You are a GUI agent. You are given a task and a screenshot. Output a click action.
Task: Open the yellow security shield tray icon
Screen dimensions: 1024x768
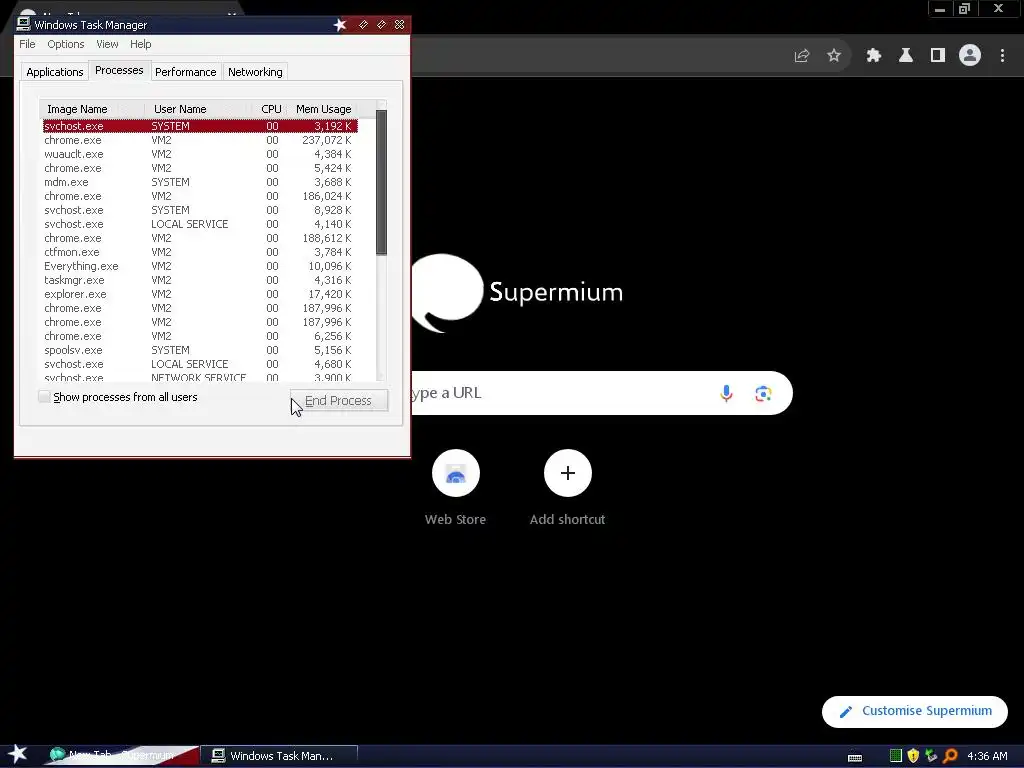coord(913,756)
